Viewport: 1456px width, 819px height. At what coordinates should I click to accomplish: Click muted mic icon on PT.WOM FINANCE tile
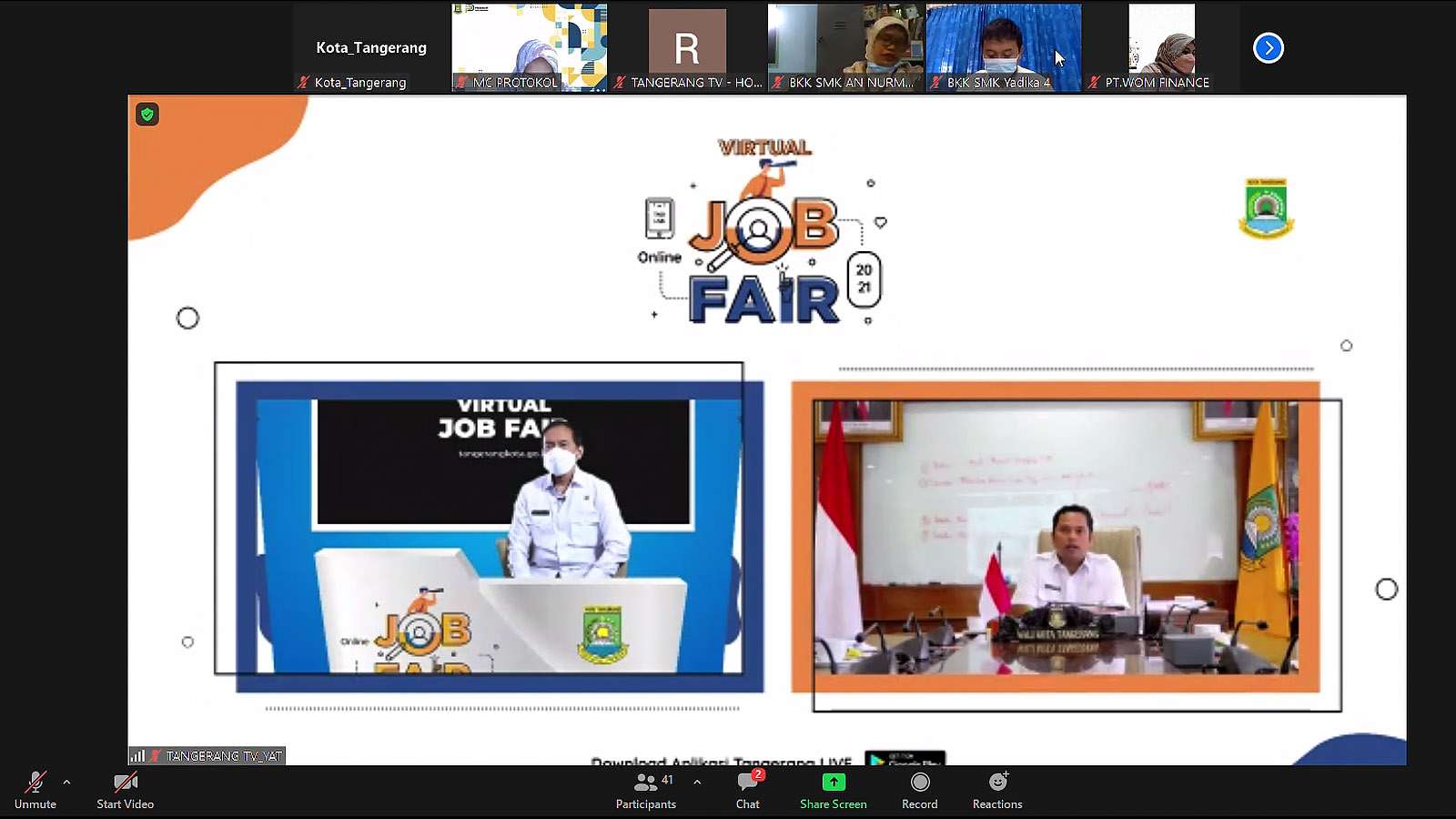point(1095,82)
